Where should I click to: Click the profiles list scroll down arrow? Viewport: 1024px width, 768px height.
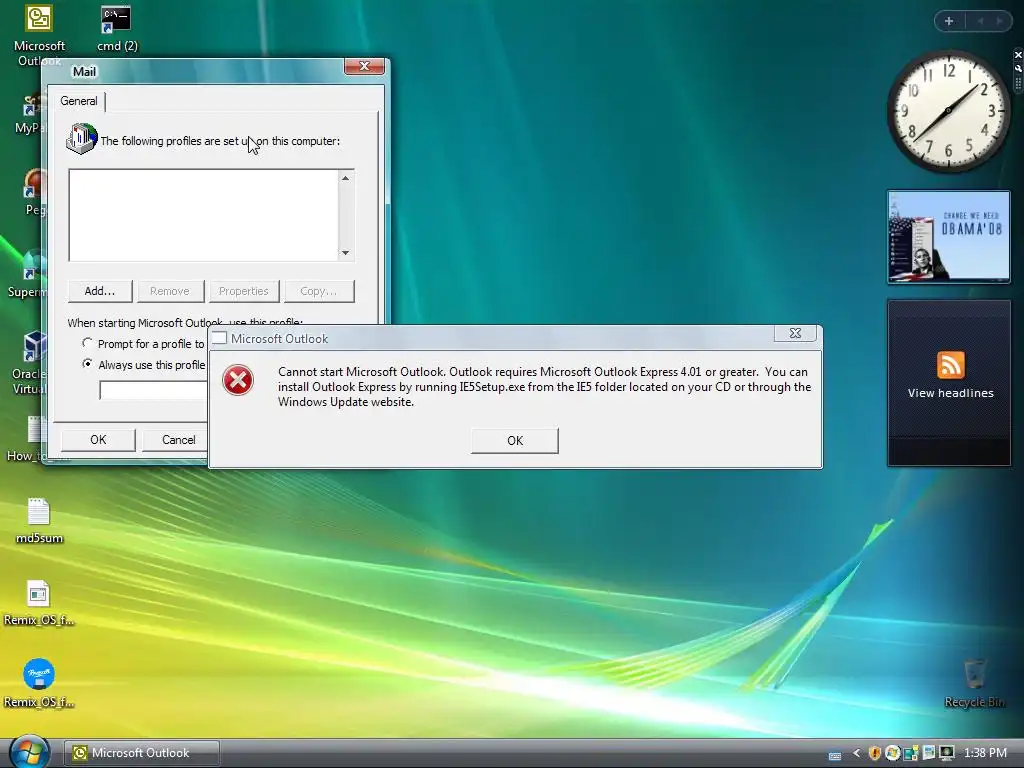coord(345,253)
